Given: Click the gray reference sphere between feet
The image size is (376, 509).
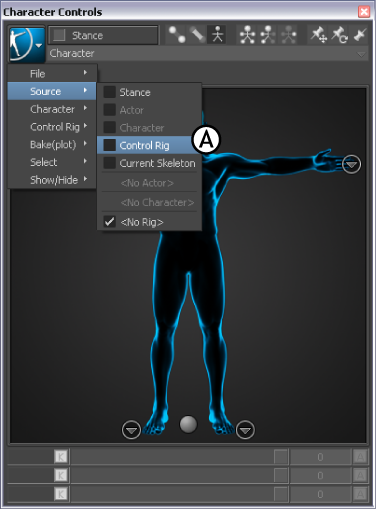Looking at the screenshot, I should pyautogui.click(x=188, y=424).
